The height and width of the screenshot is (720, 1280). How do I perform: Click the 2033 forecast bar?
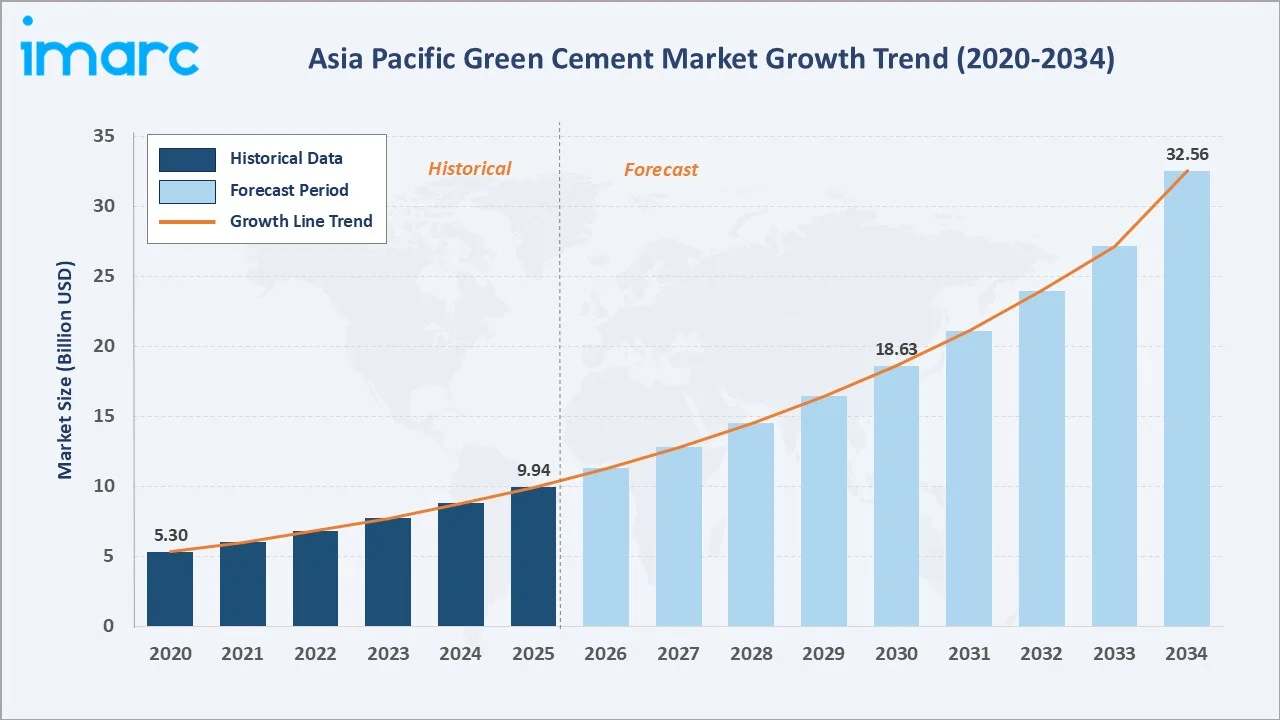[x=1114, y=436]
